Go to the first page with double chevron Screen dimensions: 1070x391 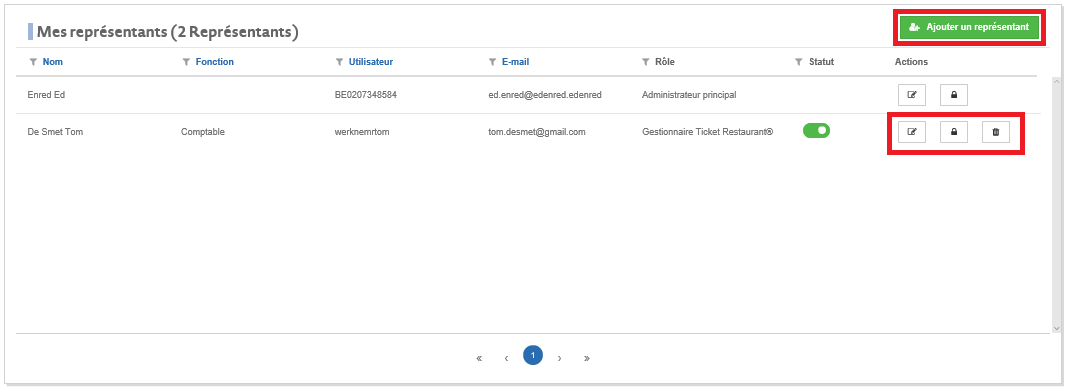pos(479,358)
